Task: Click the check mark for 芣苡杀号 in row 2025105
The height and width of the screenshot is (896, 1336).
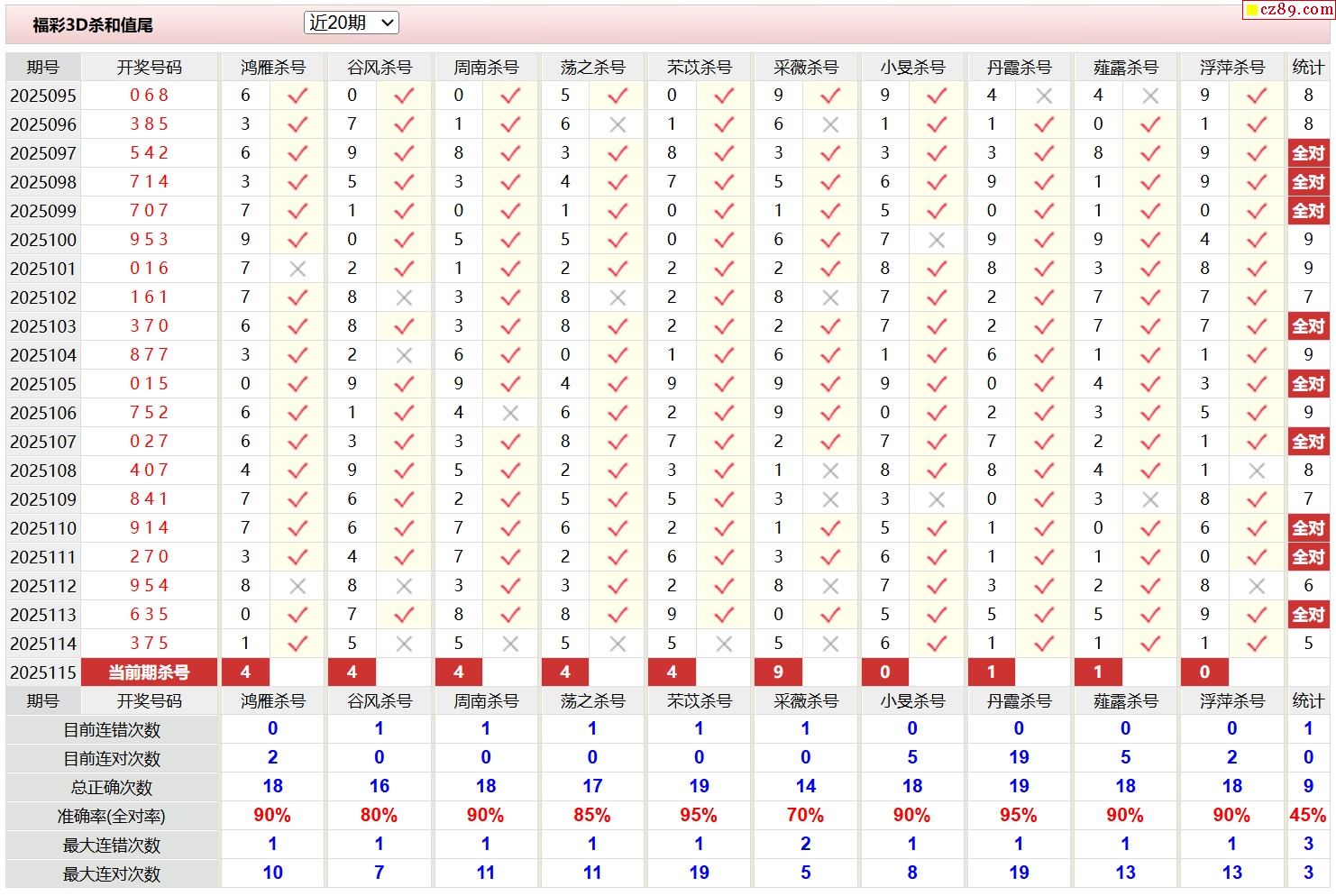Action: pos(724,384)
